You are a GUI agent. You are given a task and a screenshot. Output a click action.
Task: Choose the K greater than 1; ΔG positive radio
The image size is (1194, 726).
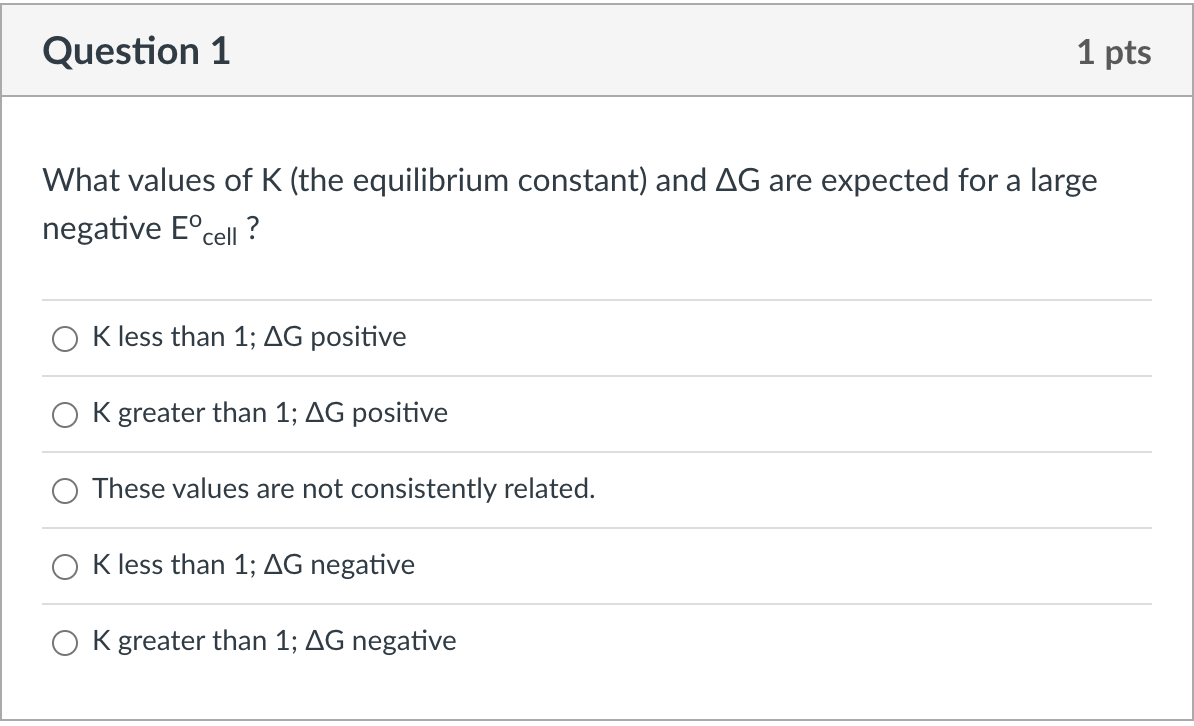(65, 414)
